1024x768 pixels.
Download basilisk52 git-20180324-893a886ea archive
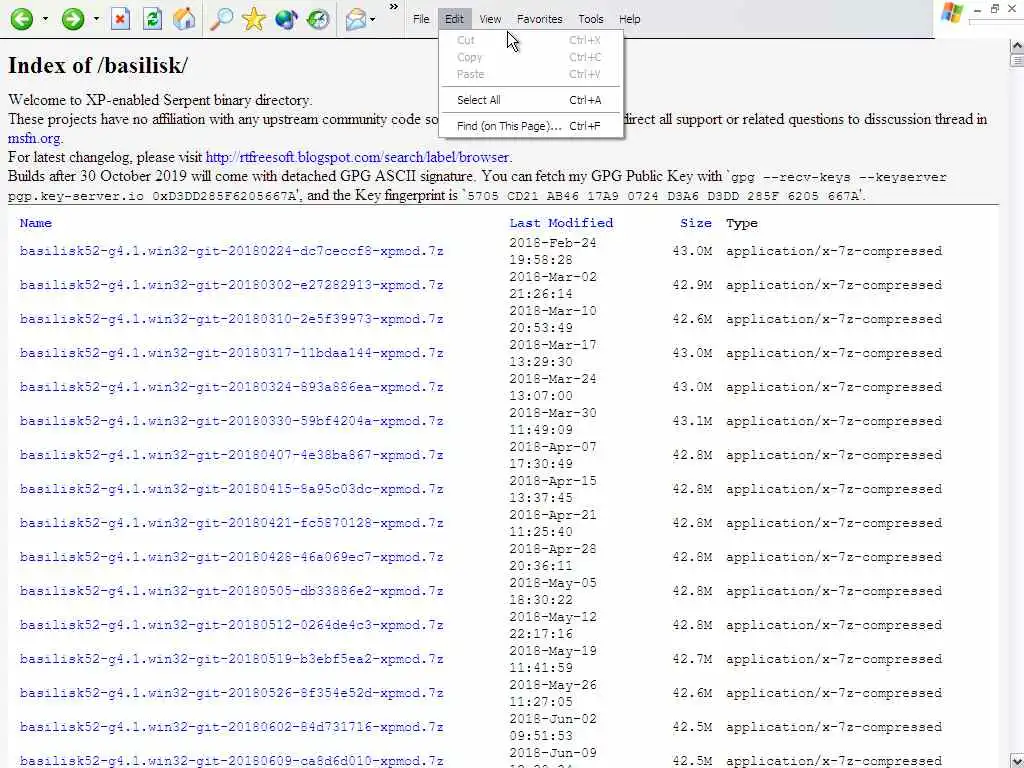click(x=231, y=387)
